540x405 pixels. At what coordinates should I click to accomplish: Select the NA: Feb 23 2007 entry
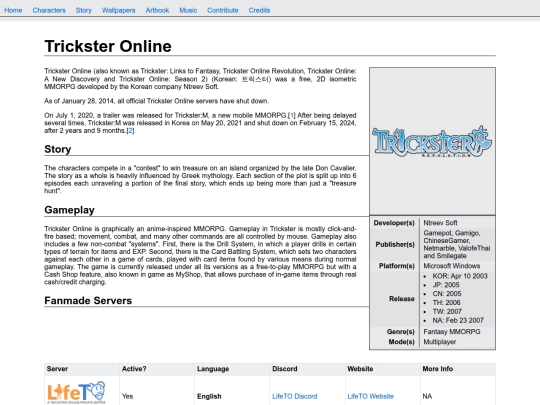click(458, 321)
